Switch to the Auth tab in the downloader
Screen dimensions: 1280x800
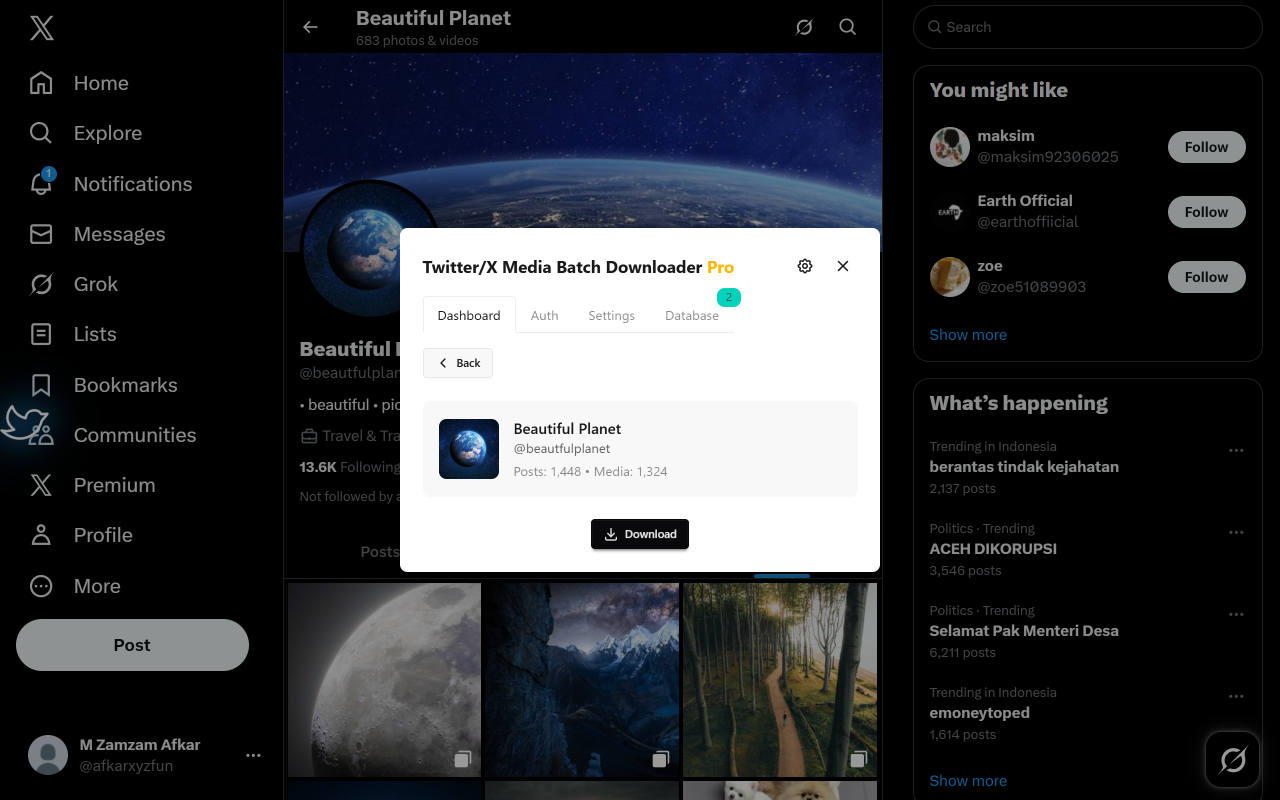tap(544, 315)
